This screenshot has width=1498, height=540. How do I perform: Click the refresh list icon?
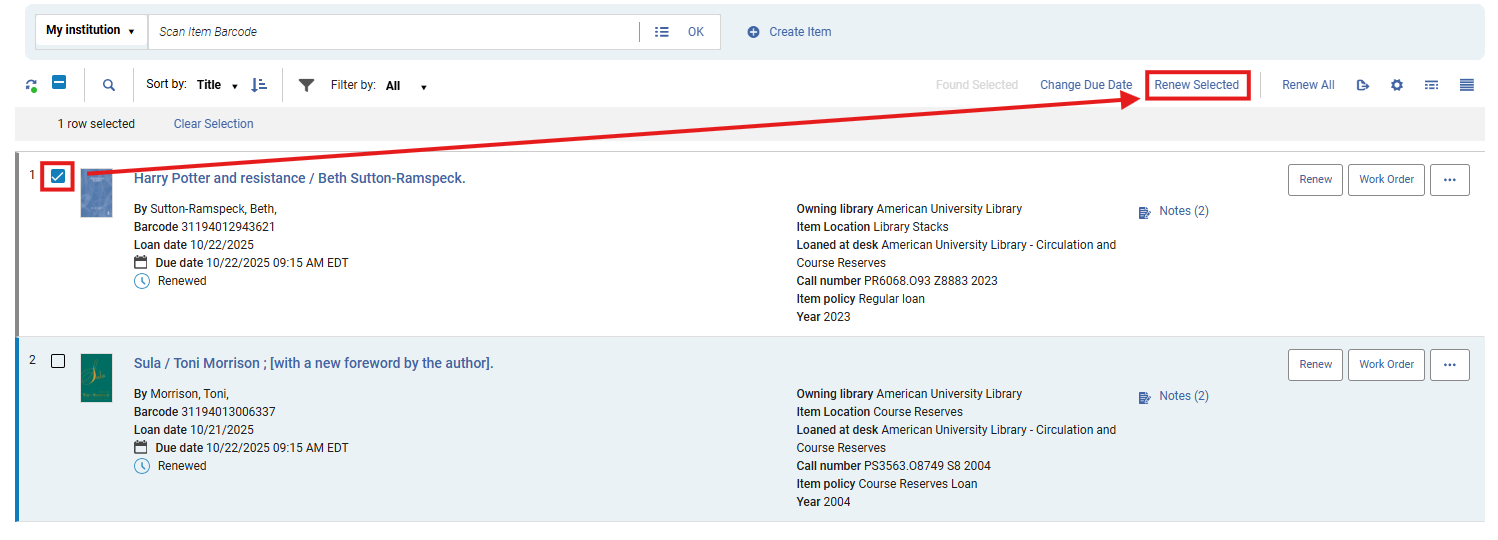31,85
